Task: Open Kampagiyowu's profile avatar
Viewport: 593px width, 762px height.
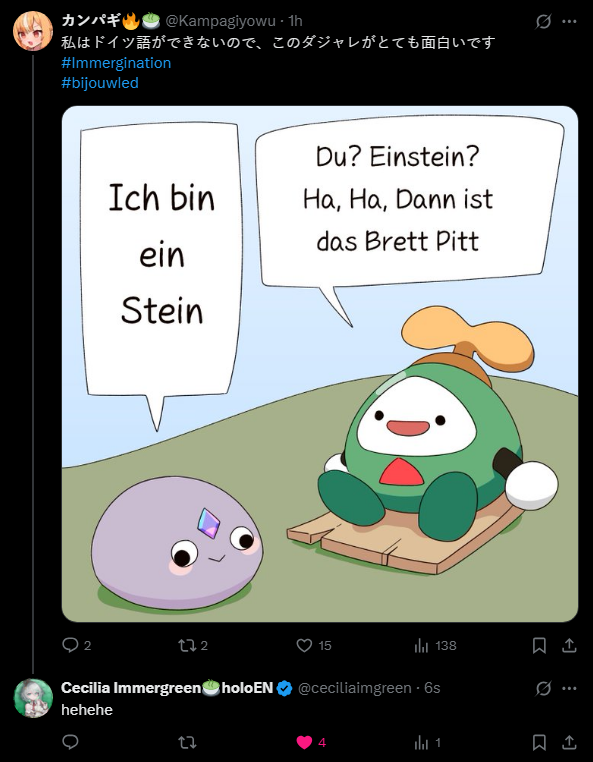Action: 33,31
